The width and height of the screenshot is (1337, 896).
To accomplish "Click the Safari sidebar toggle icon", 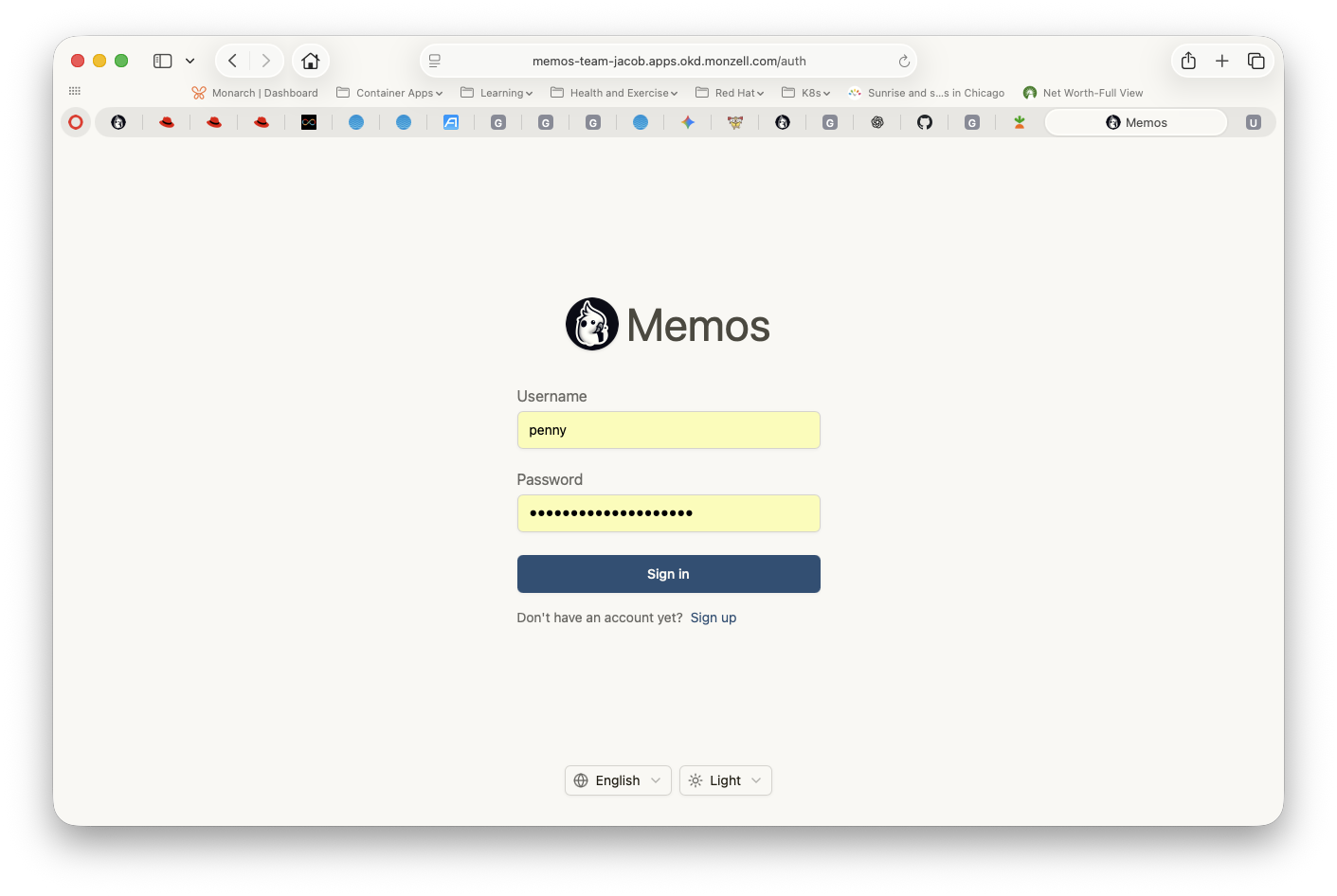I will (x=163, y=61).
